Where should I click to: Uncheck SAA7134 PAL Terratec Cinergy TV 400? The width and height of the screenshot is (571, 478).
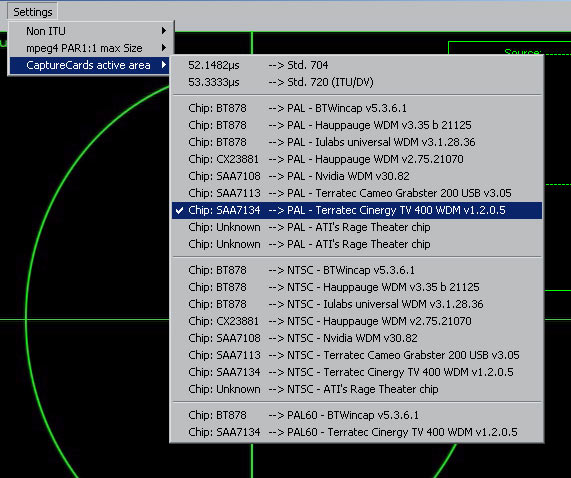(357, 210)
